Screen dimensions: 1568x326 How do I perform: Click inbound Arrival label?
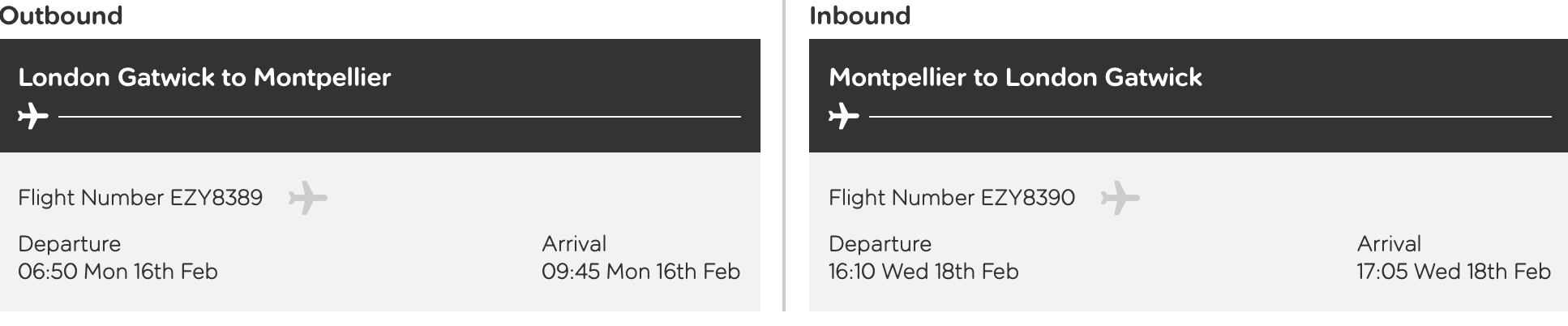(1389, 243)
